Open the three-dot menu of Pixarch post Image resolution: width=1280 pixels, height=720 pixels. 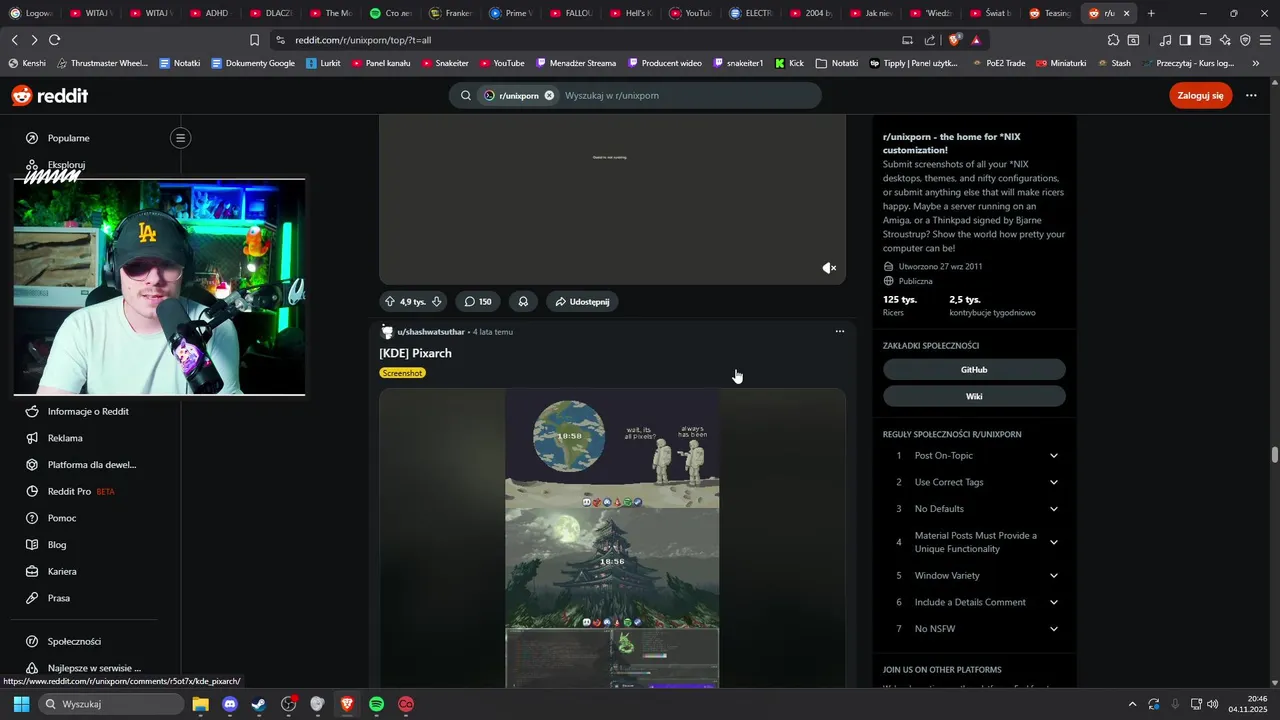click(x=840, y=331)
